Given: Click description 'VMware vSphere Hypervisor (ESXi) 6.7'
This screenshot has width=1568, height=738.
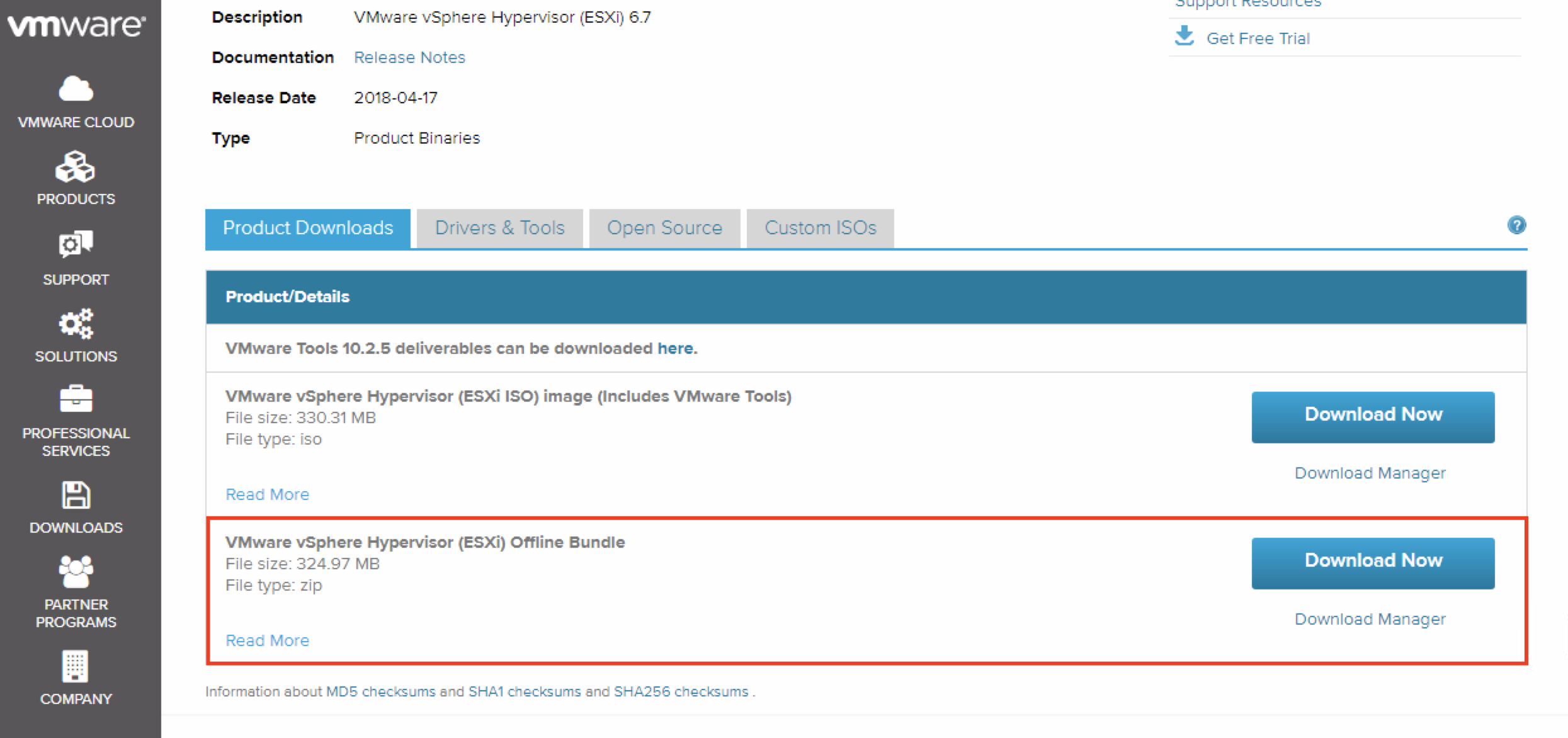Looking at the screenshot, I should 503,17.
